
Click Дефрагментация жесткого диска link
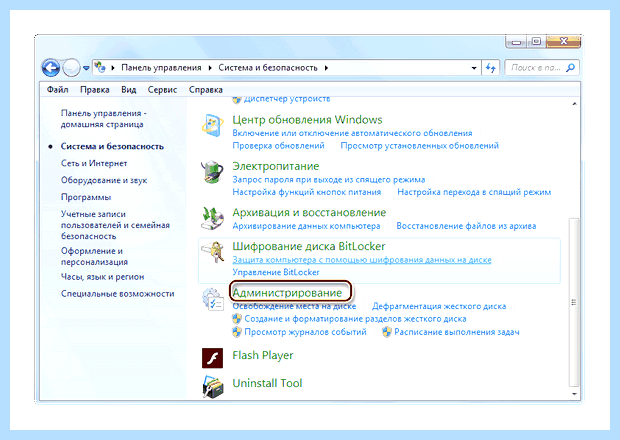tap(439, 306)
